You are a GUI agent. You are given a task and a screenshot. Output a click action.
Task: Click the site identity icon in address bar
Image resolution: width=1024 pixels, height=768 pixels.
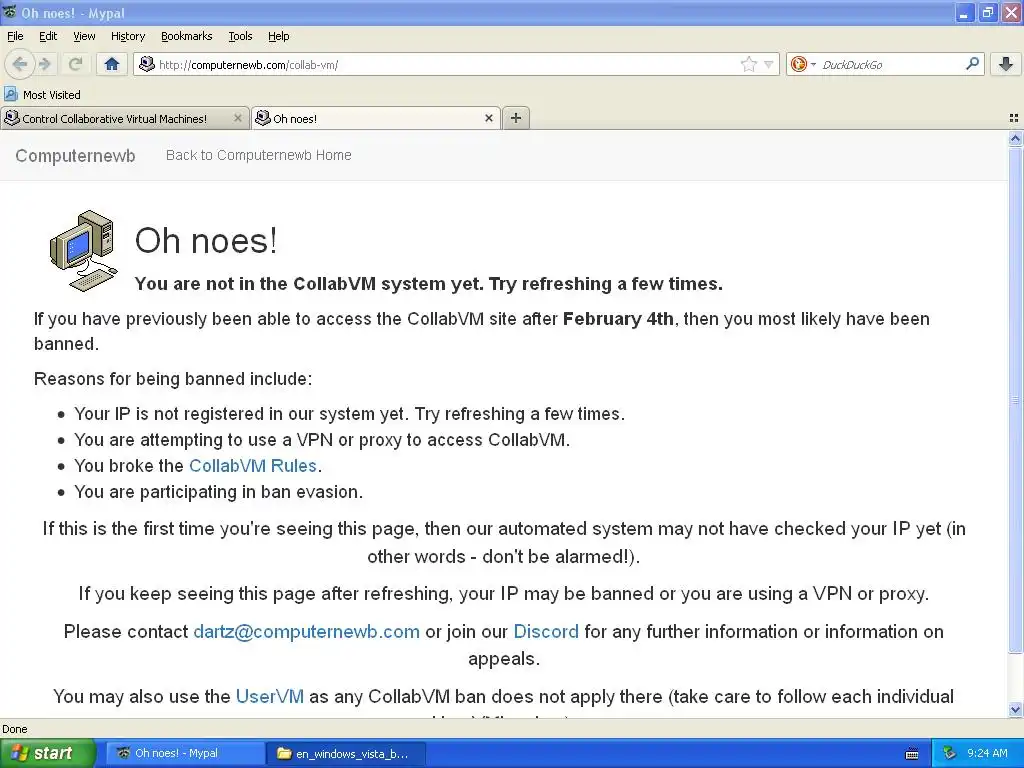click(147, 64)
